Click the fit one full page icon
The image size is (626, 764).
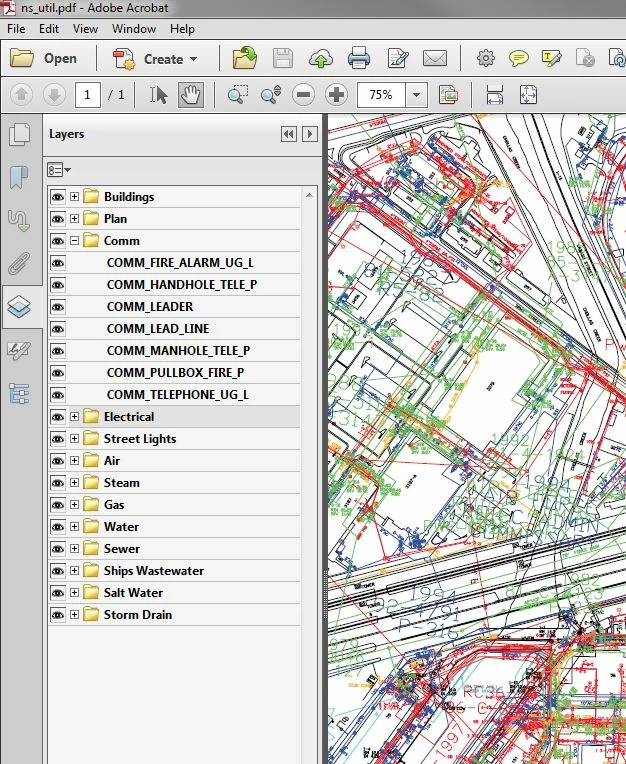tap(528, 95)
